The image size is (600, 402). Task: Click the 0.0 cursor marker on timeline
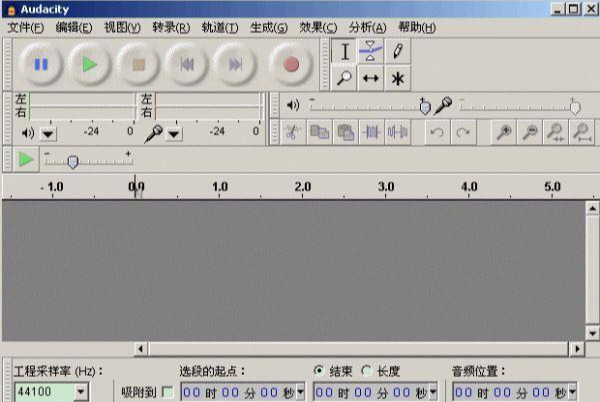click(x=136, y=187)
